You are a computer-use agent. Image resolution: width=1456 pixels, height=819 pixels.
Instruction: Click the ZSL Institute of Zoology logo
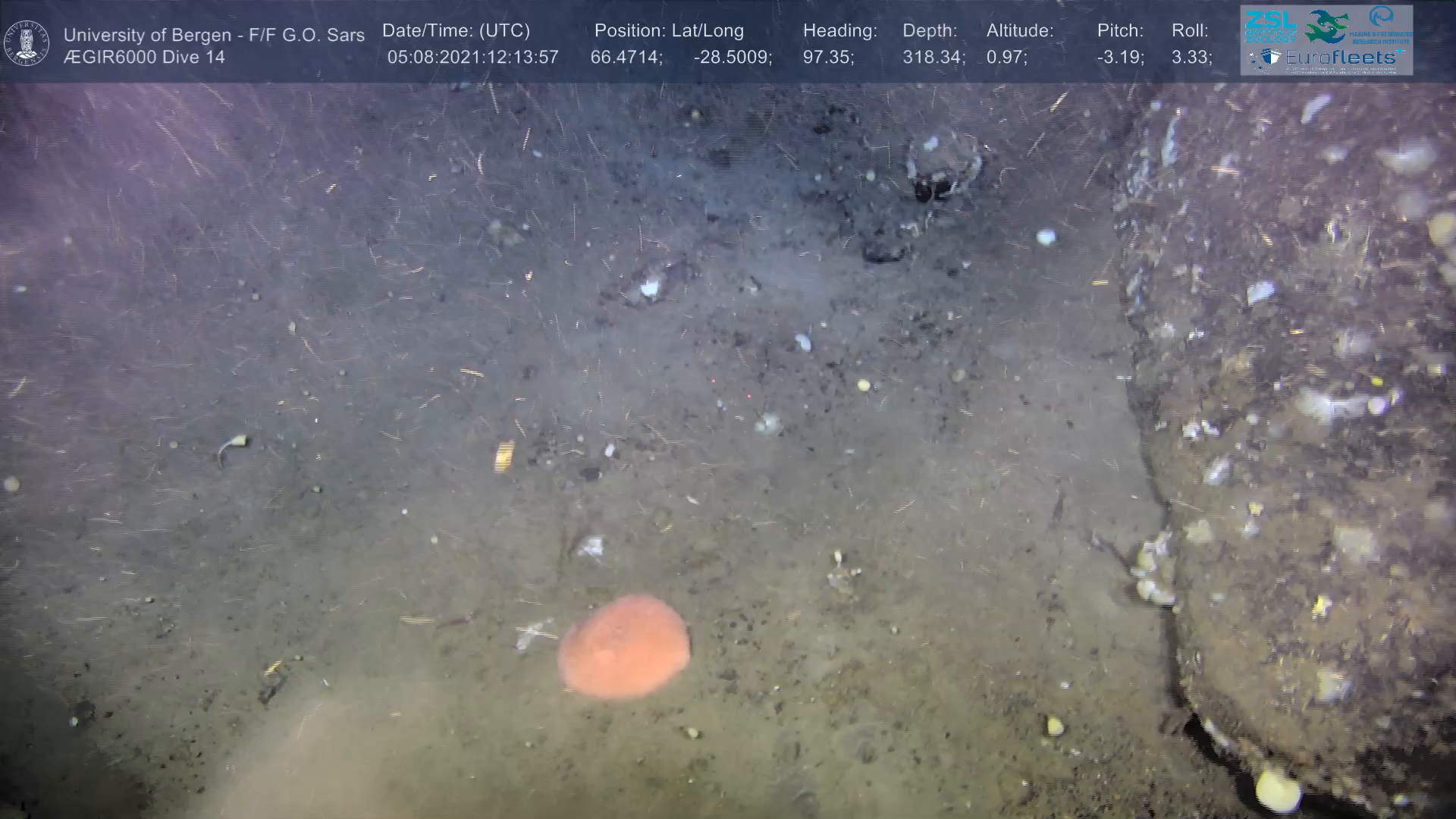click(x=1270, y=26)
